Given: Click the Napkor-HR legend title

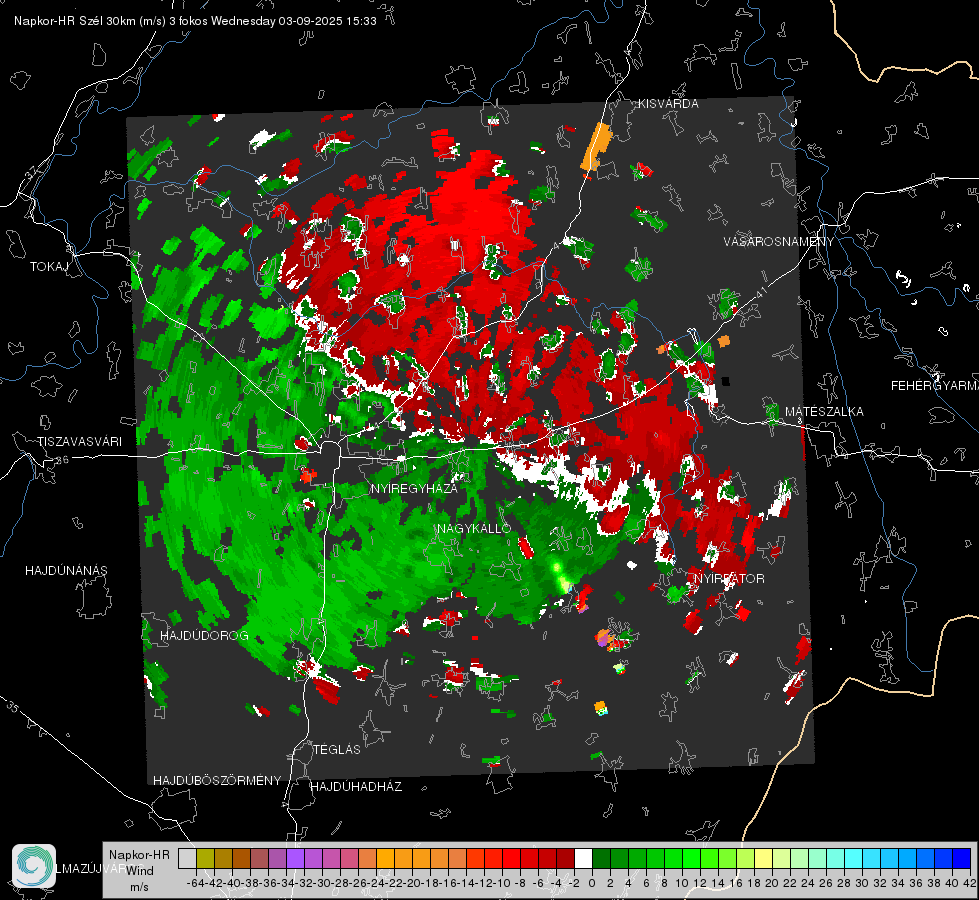Looking at the screenshot, I should tap(139, 855).
